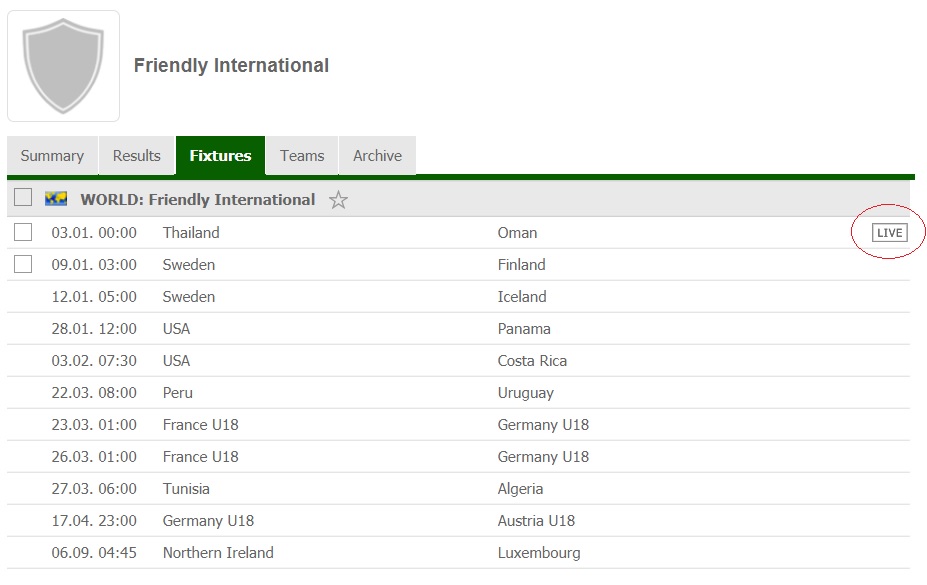Click the Panama team name
Viewport: 927px width, 585px height.
[524, 329]
